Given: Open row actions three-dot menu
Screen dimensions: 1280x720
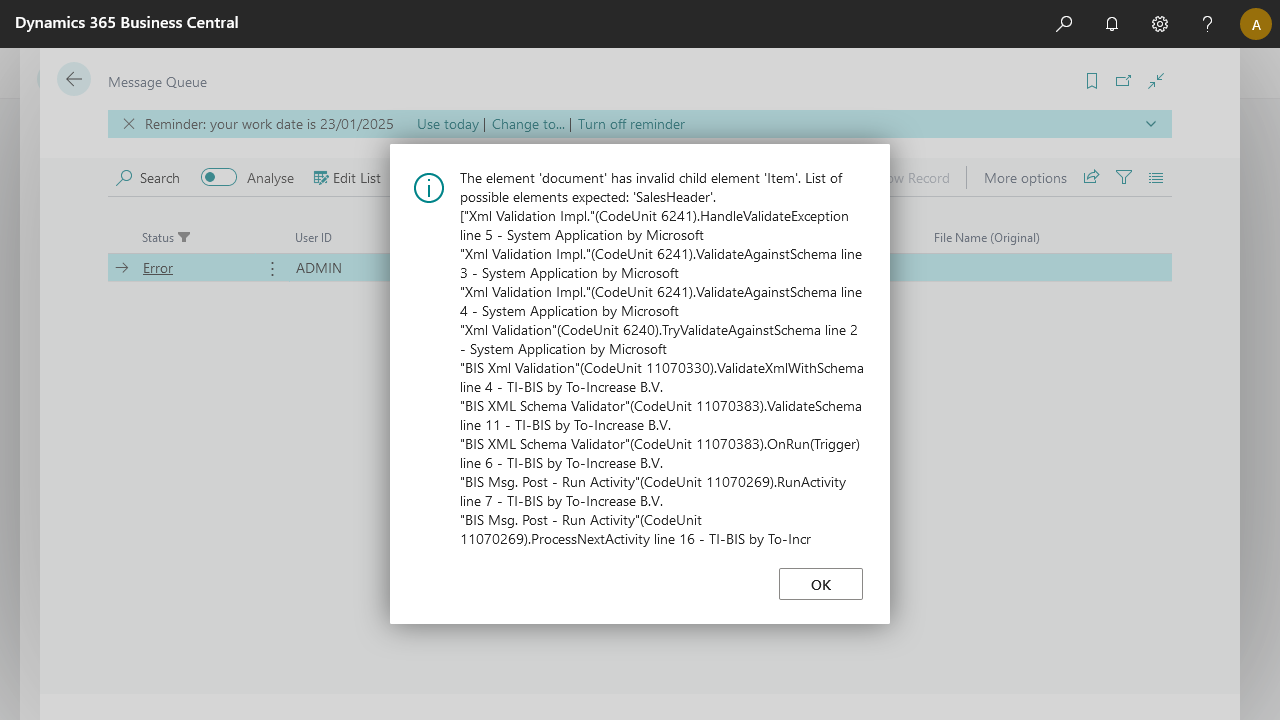Looking at the screenshot, I should (272, 268).
